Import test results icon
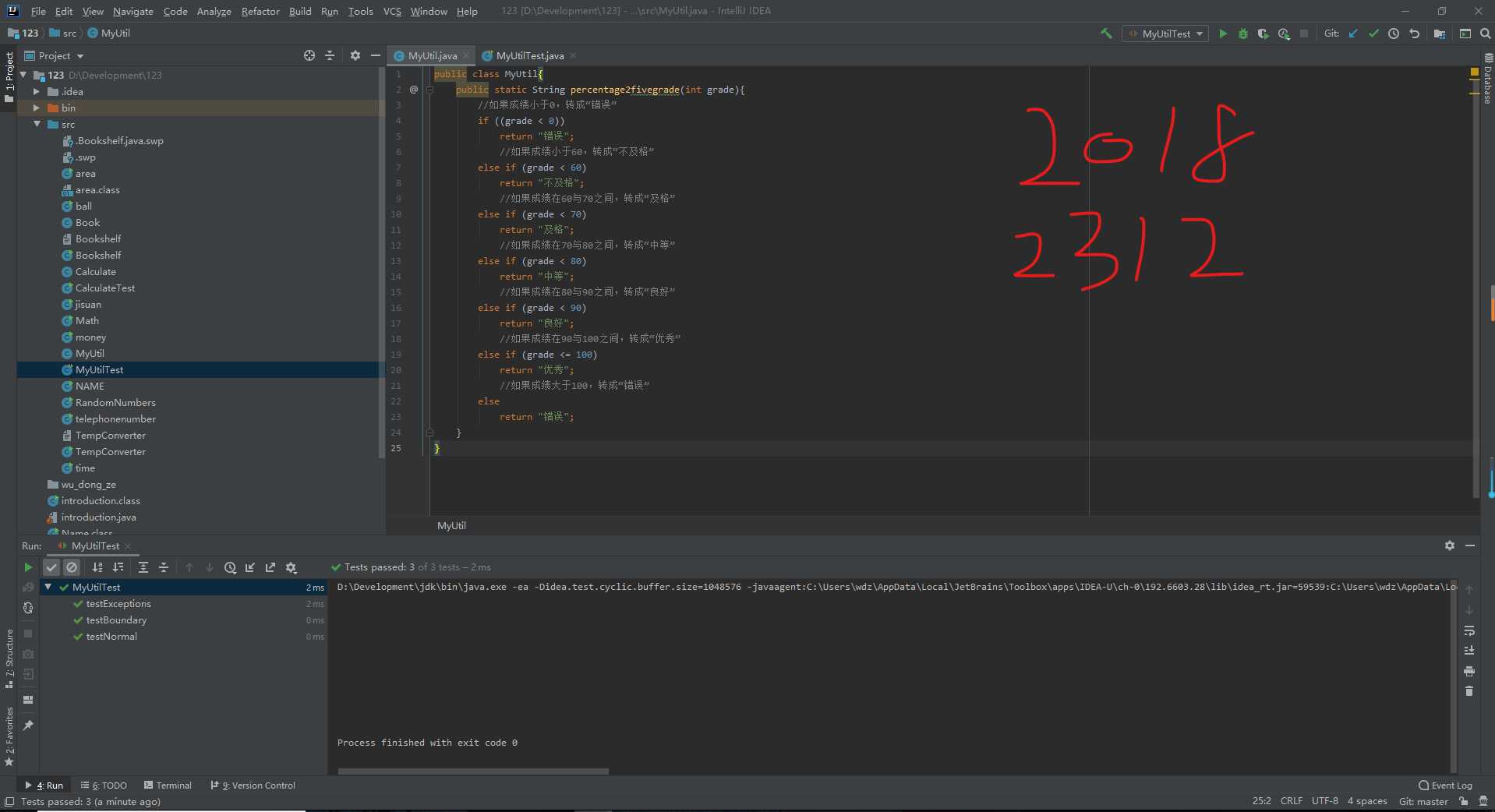Screen dimensions: 1495x812 250,567
